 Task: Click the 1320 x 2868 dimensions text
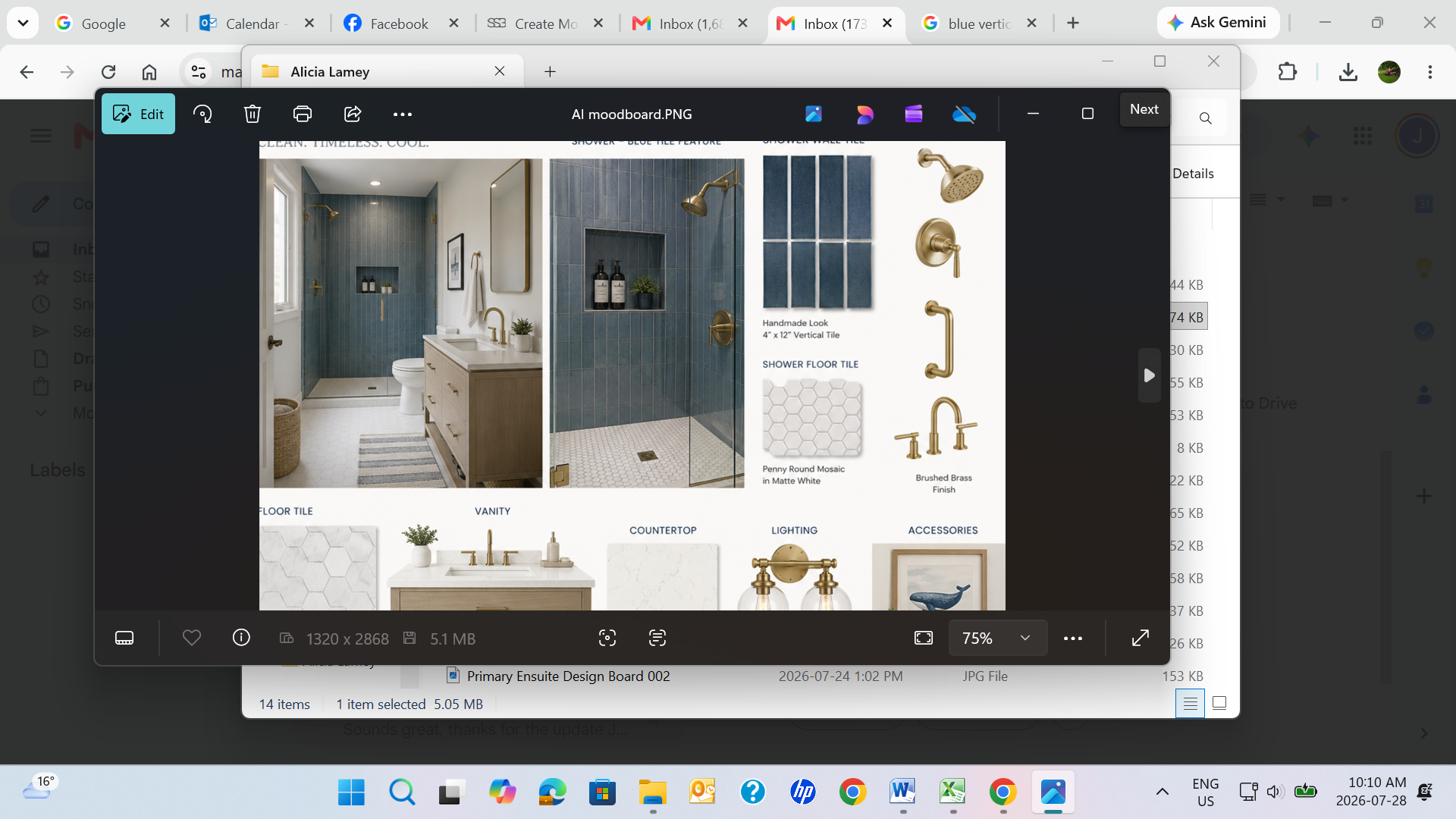click(x=347, y=639)
